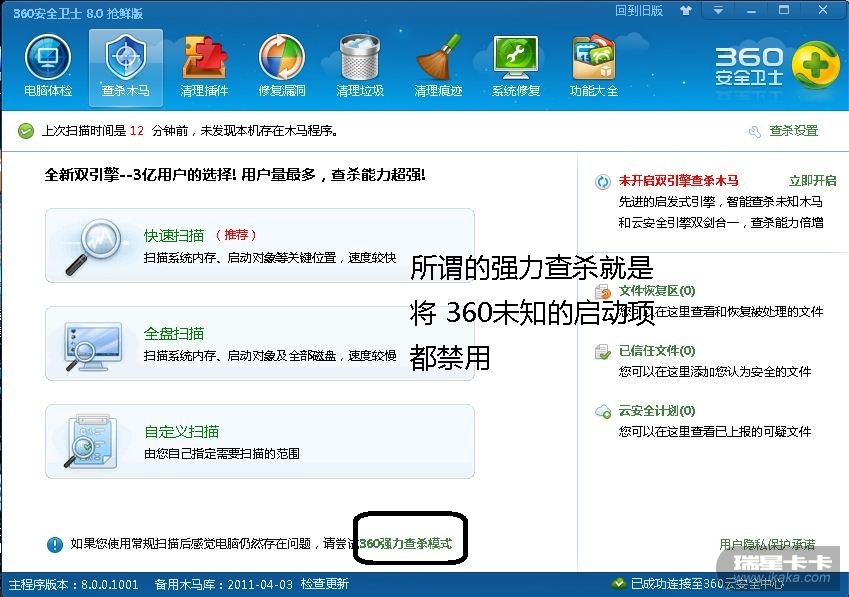Click the blue info exclamation icon
849x597 pixels.
55,544
